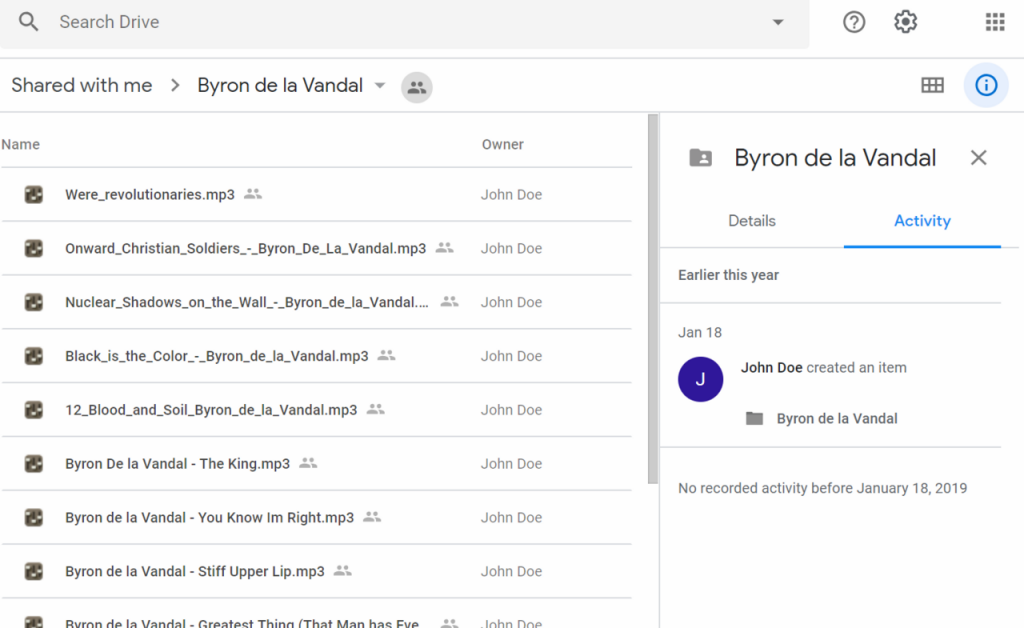This screenshot has height=628, width=1024.
Task: Click audio icon of Nuclear_Shadows file
Action: tap(34, 302)
